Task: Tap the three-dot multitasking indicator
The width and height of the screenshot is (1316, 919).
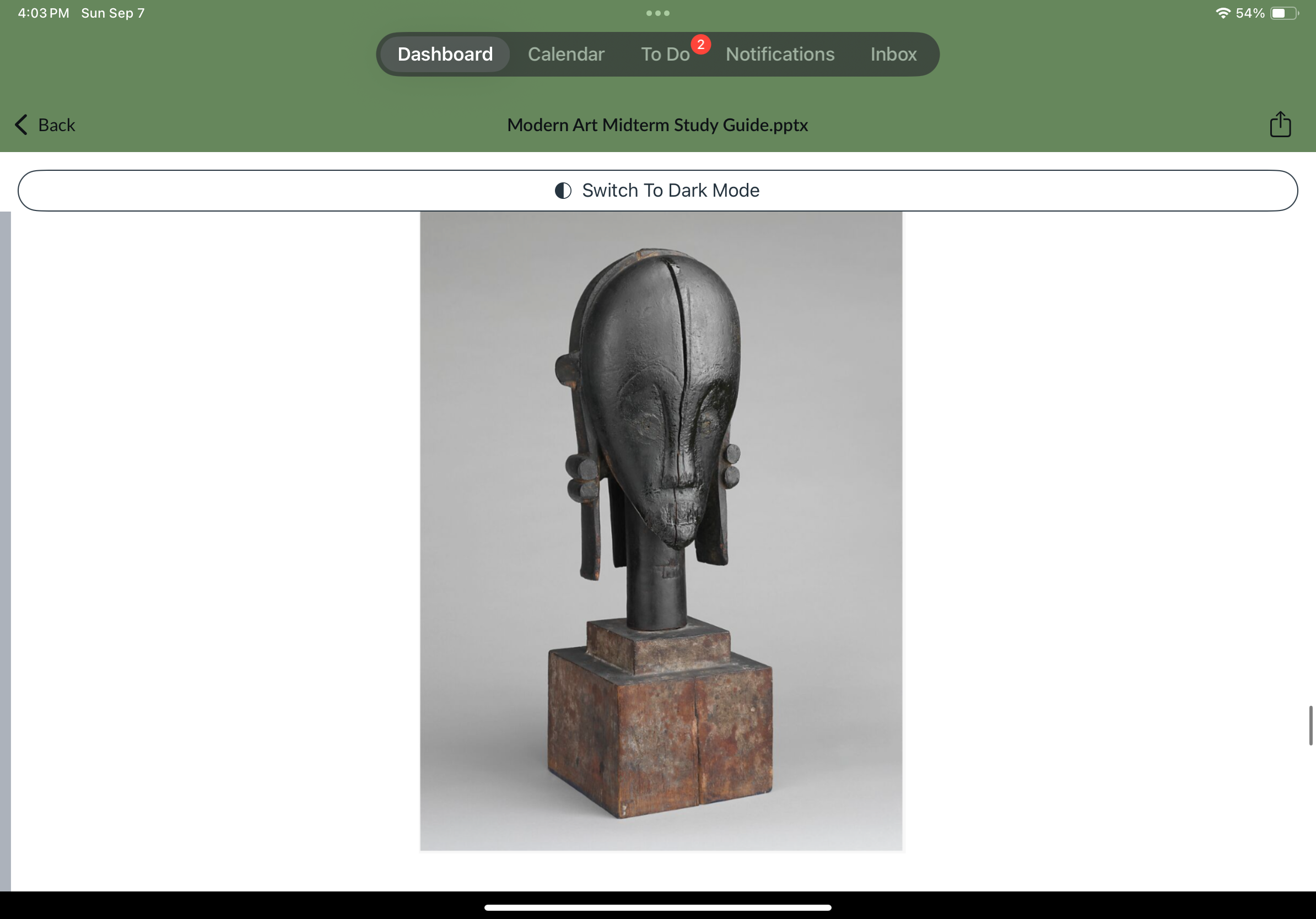Action: [x=657, y=13]
